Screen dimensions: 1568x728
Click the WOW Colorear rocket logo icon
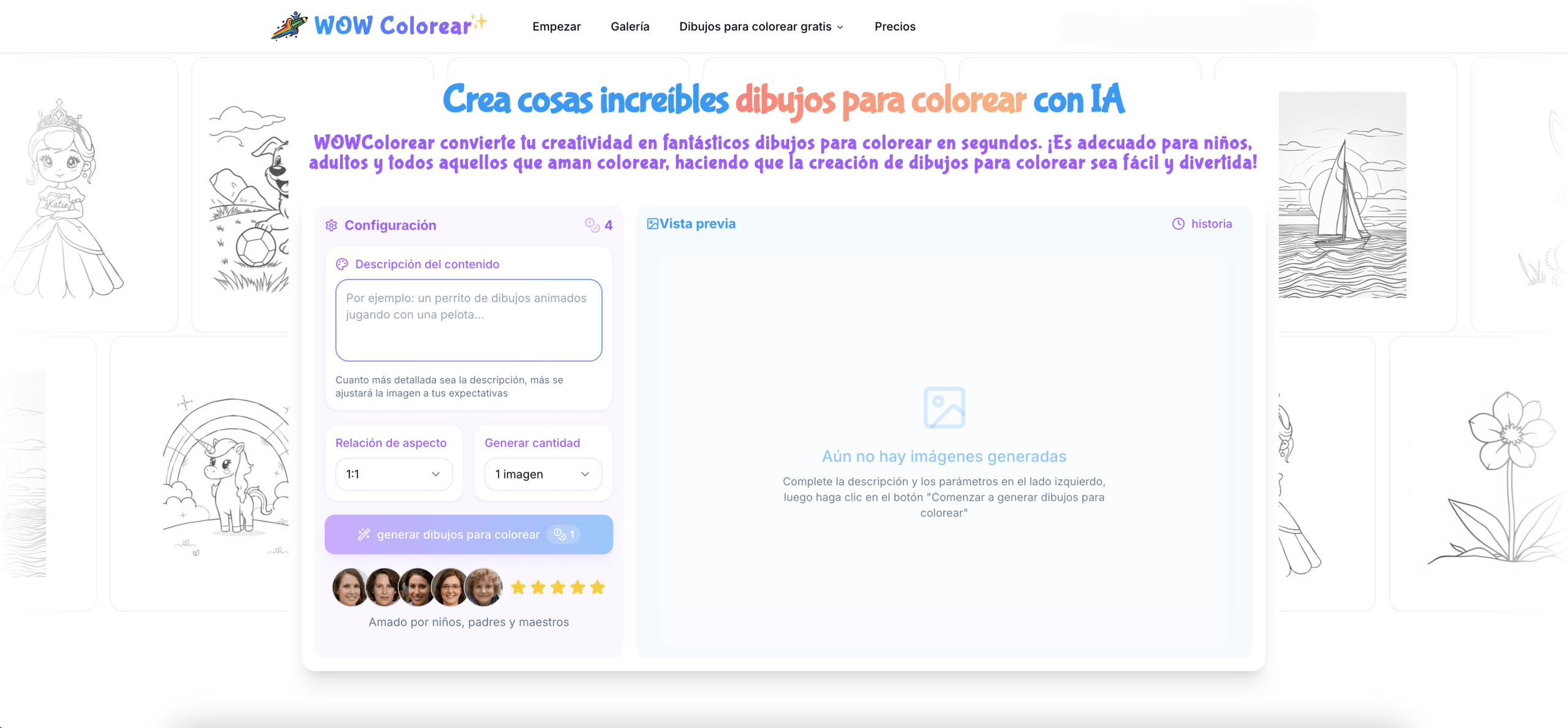[x=289, y=26]
